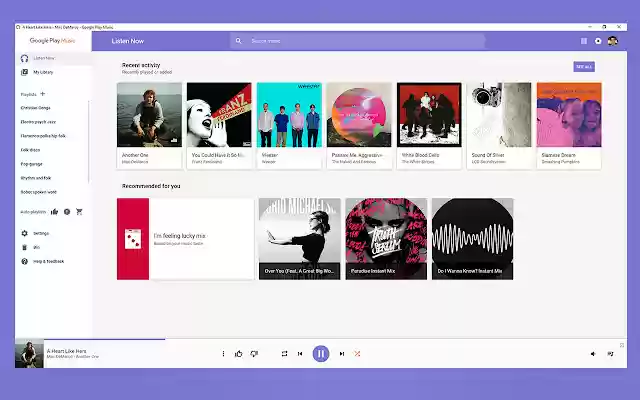Click the sidebar playlists scrollbar
This screenshot has height=400, width=640.
coord(89,142)
